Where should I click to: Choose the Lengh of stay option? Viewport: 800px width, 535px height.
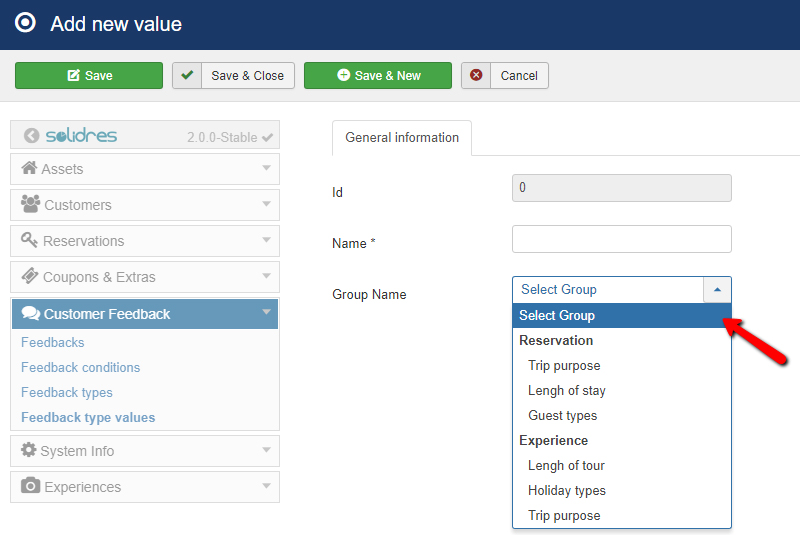click(x=567, y=391)
